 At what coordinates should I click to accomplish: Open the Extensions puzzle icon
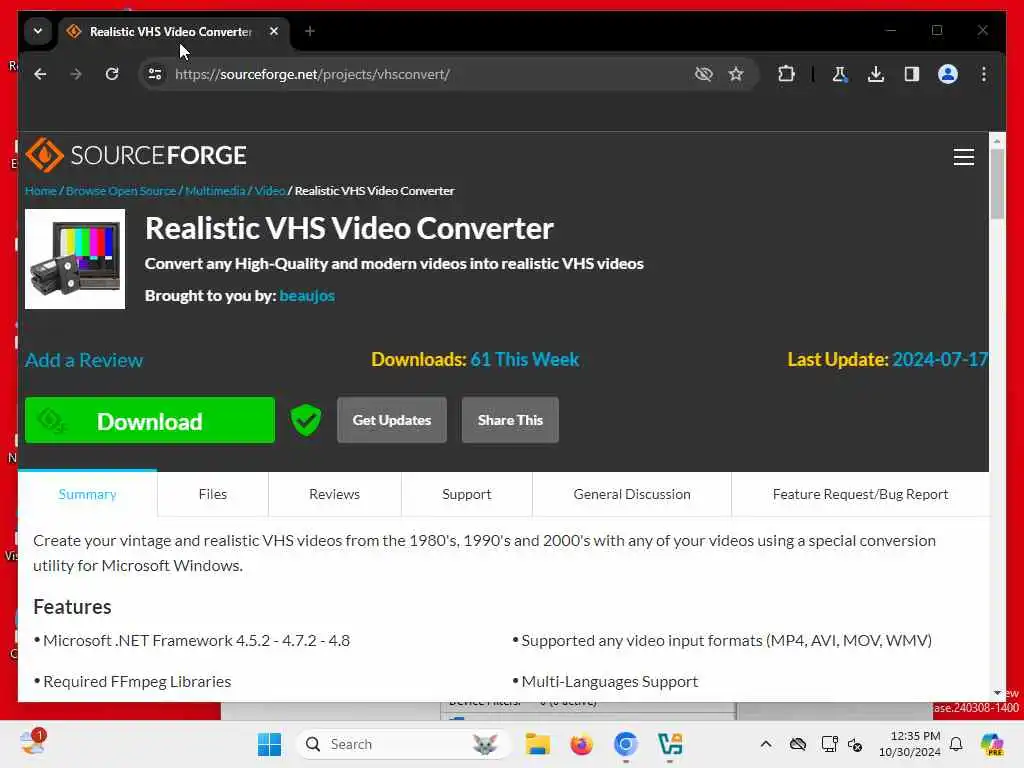[786, 74]
